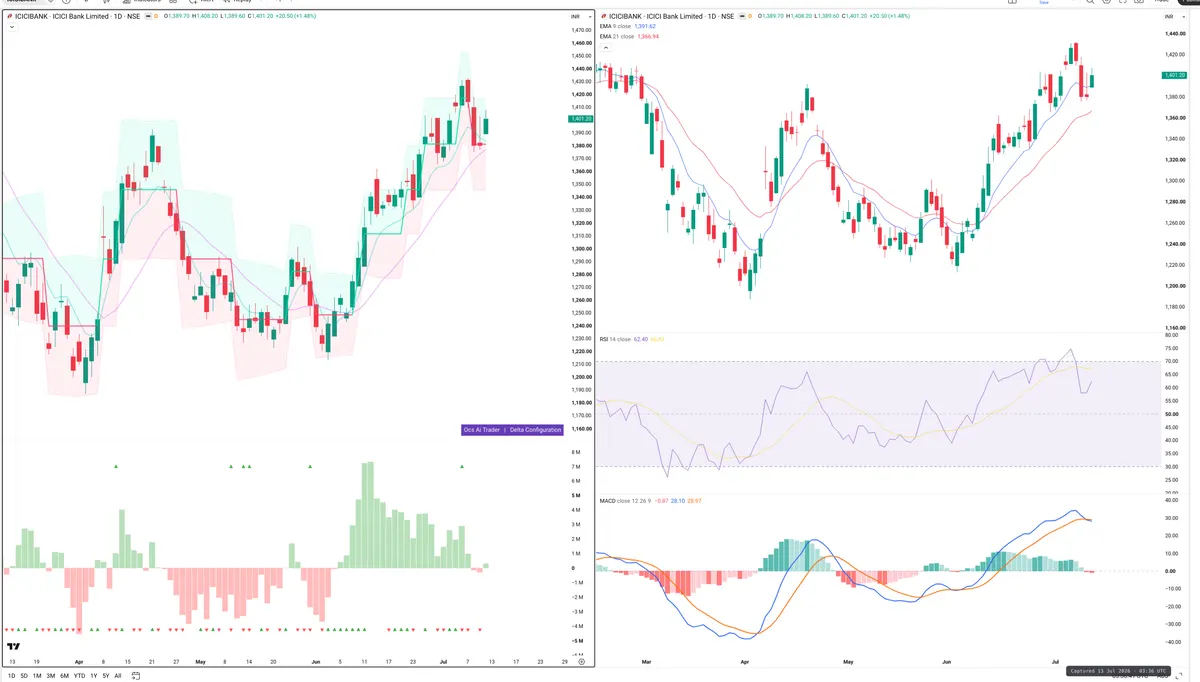Screen dimensions: 1200x682
Task: Click the +20.50 (+1.48%) change in left legend
Action: pyautogui.click(x=296, y=16)
